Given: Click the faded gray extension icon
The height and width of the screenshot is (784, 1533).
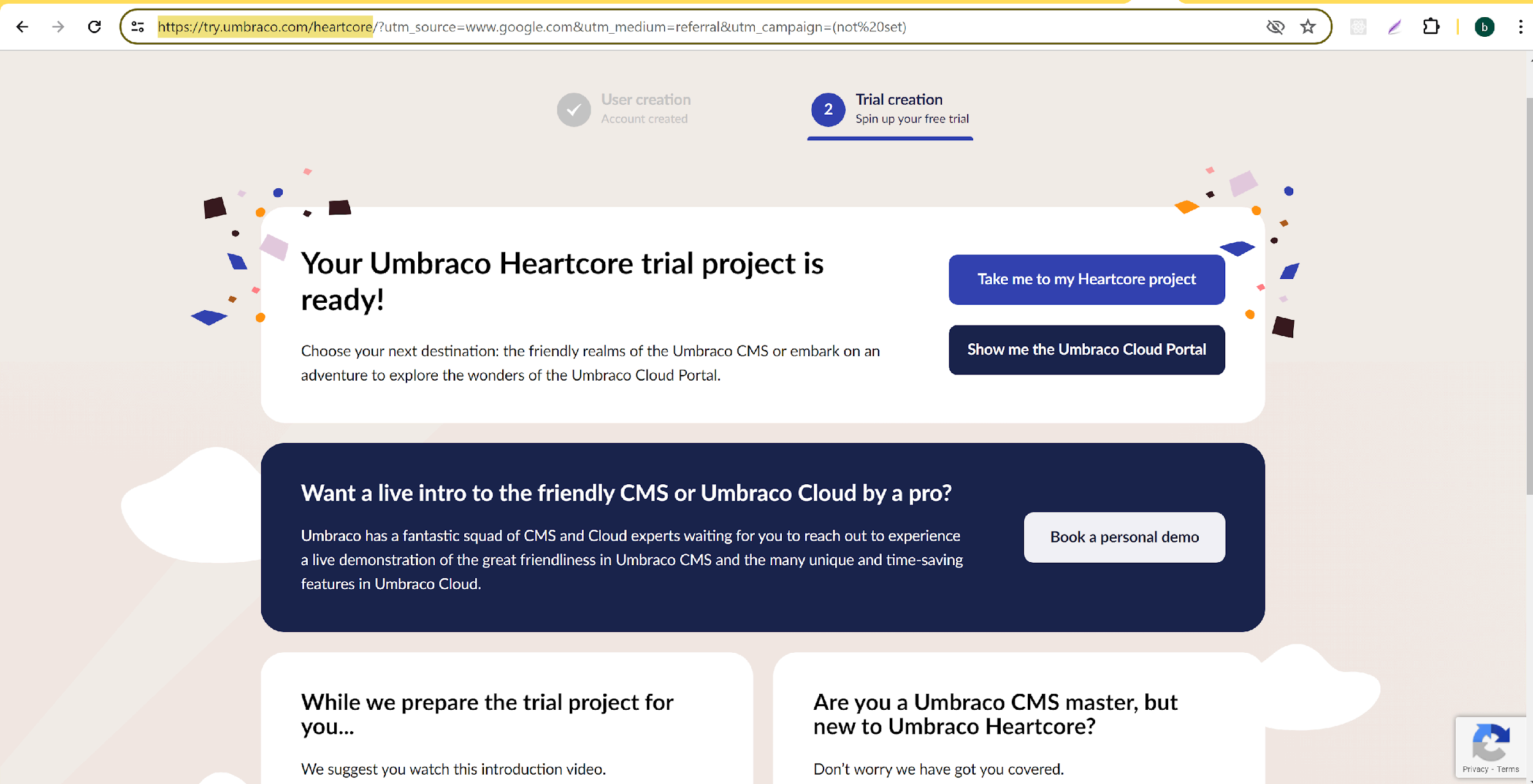Looking at the screenshot, I should (1358, 27).
